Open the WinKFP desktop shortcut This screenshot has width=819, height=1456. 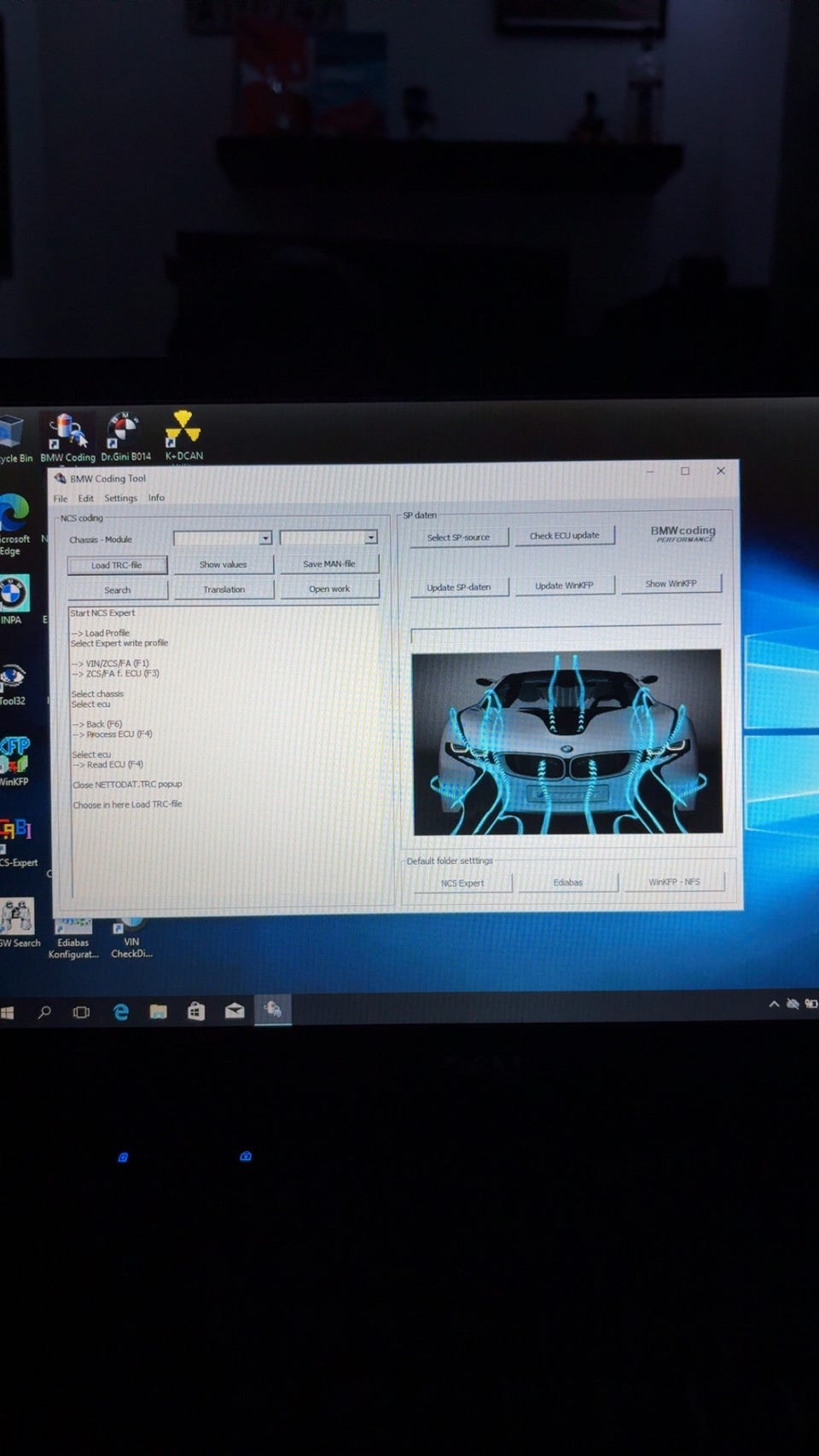(15, 761)
